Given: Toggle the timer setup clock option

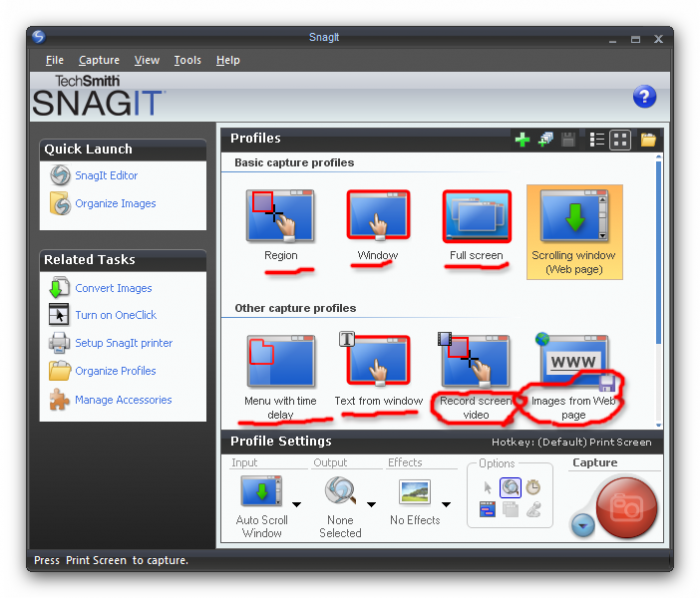Looking at the screenshot, I should 533,487.
